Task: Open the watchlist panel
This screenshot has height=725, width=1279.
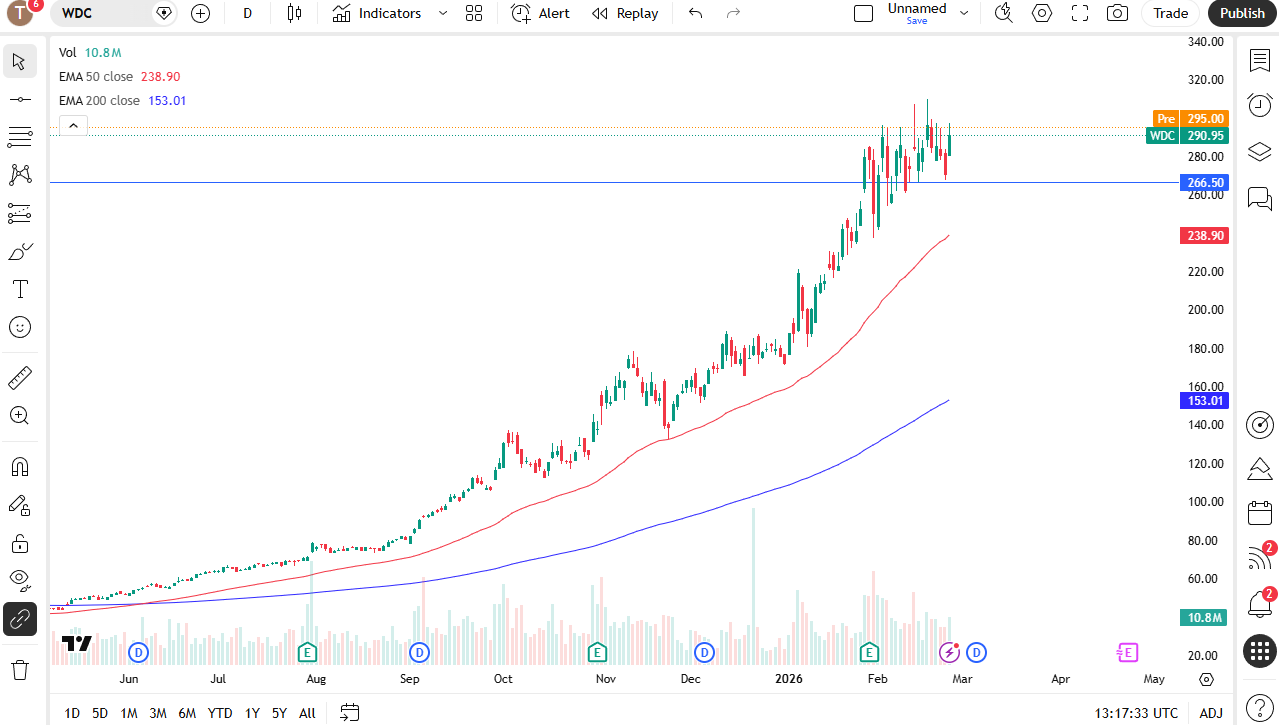Action: tap(1259, 60)
